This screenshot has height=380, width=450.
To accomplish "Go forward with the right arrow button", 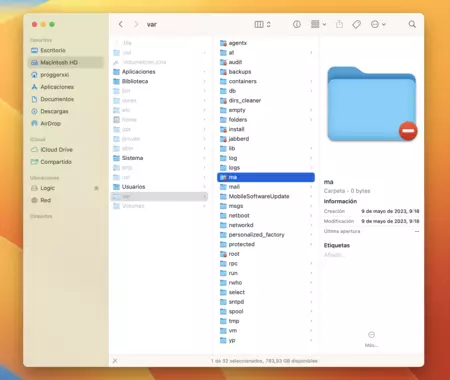I will click(x=136, y=24).
